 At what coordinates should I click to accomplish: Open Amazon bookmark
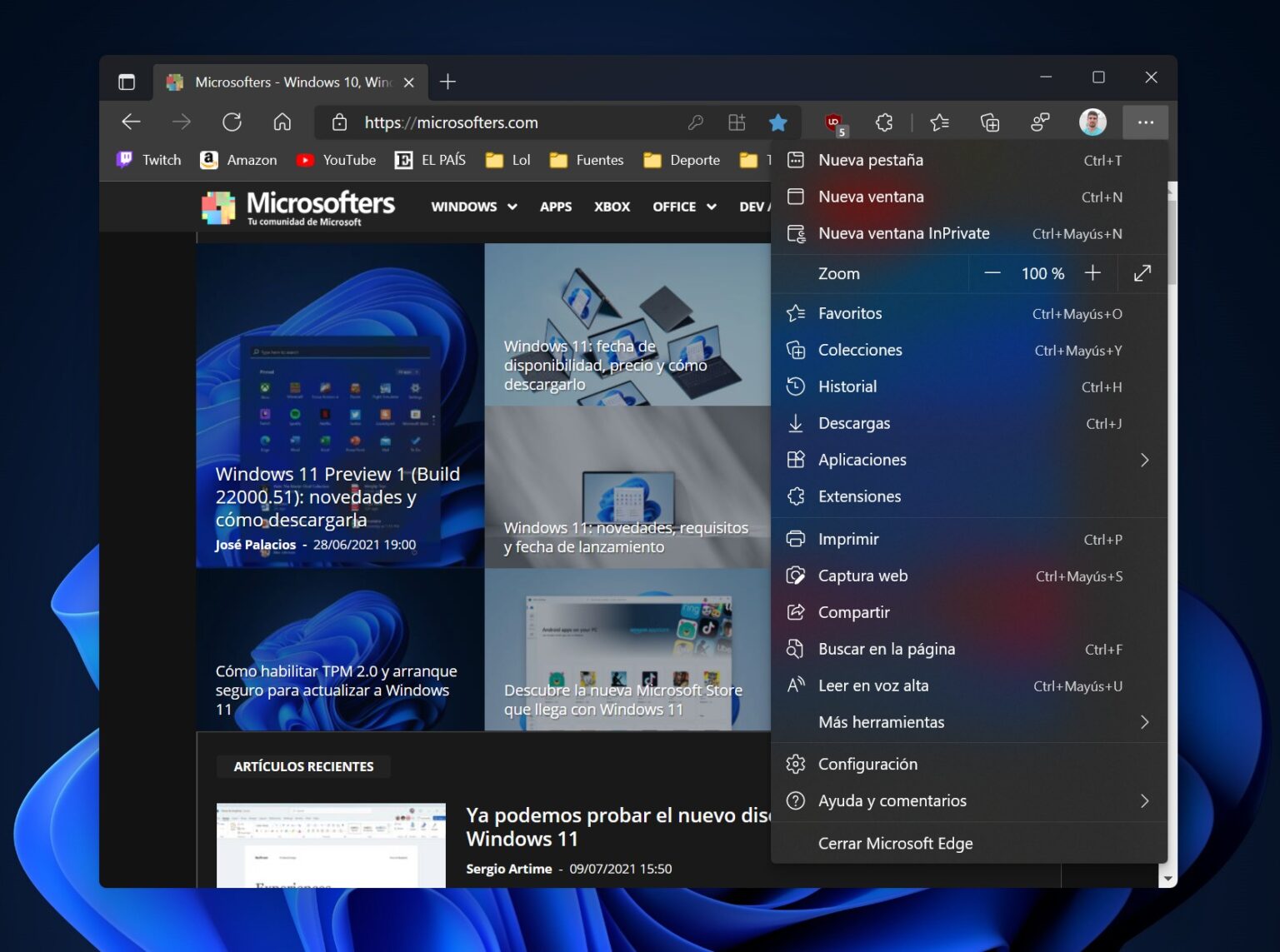[238, 160]
